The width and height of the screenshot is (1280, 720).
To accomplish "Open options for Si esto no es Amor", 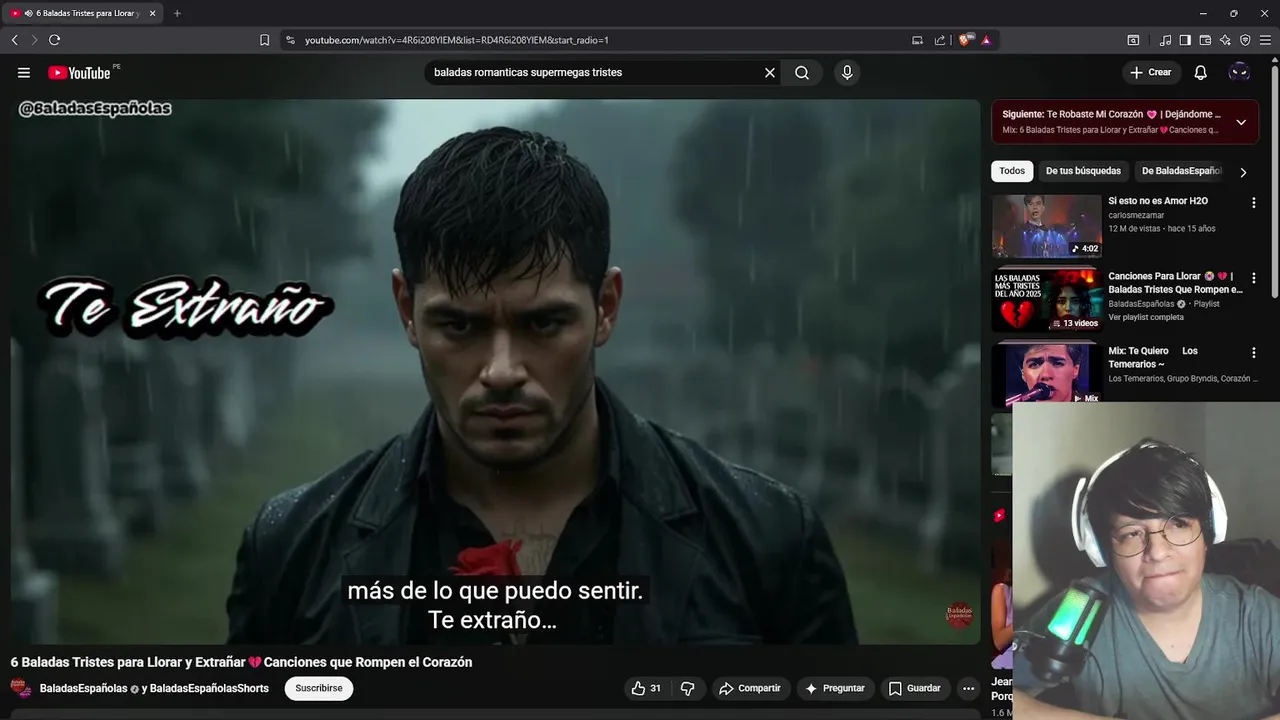I will 1253,202.
